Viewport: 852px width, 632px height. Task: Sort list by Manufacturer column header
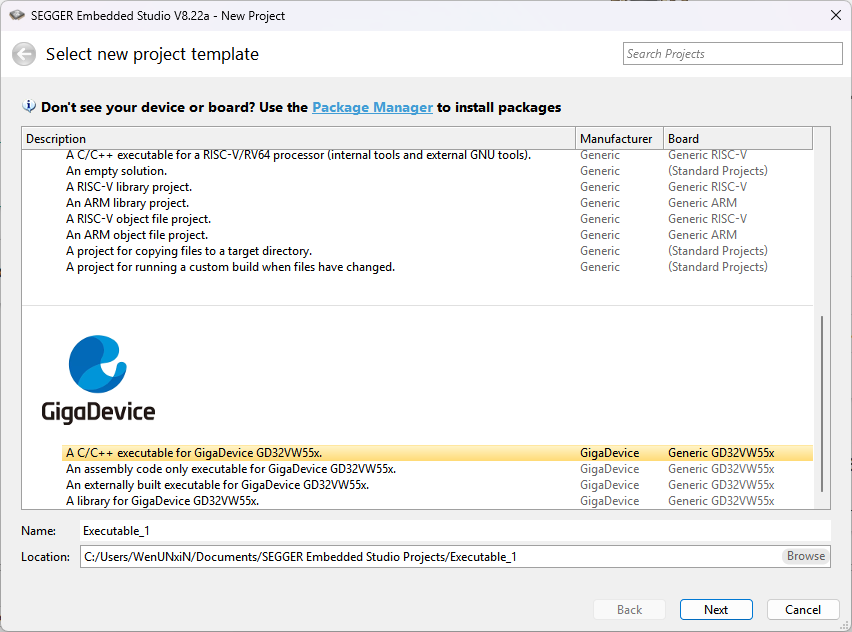point(618,138)
